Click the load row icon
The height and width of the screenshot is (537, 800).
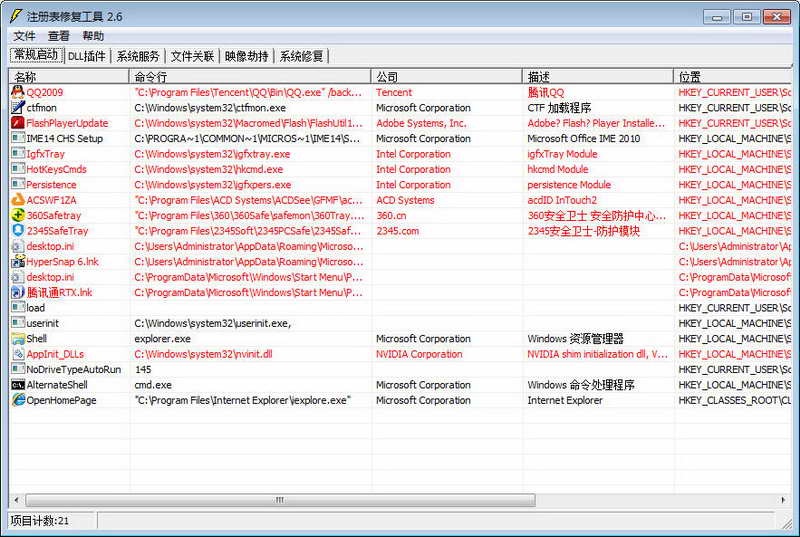(x=18, y=308)
